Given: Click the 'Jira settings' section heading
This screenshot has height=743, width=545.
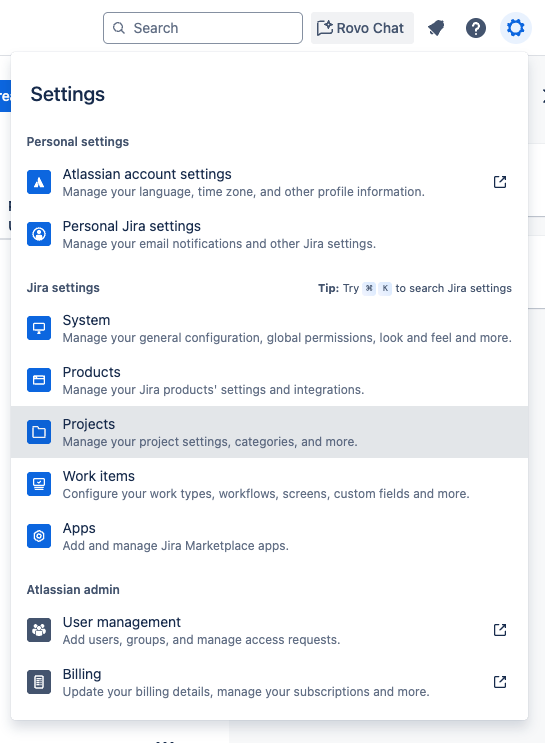Looking at the screenshot, I should coord(63,288).
